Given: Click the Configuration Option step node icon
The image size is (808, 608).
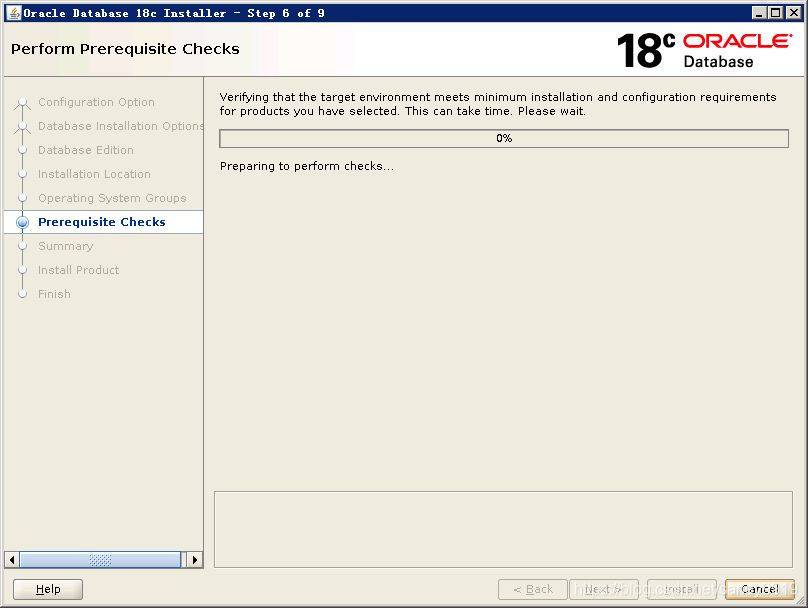Looking at the screenshot, I should [22, 102].
